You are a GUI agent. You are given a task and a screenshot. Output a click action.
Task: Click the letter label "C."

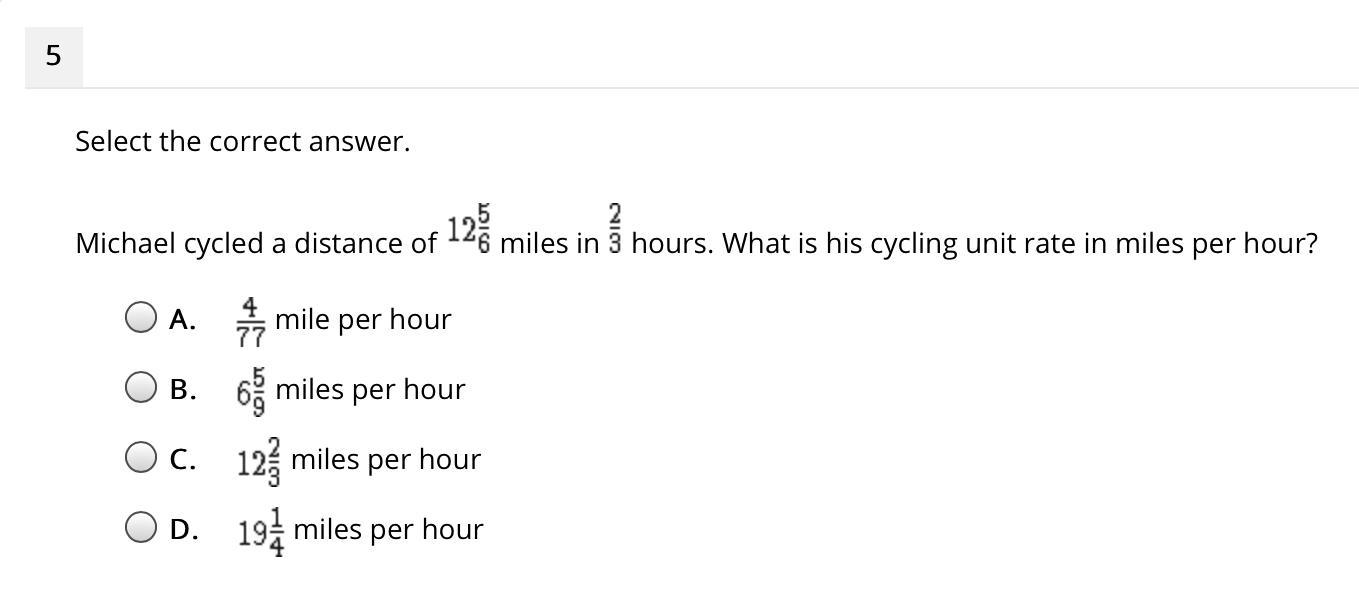(x=182, y=459)
